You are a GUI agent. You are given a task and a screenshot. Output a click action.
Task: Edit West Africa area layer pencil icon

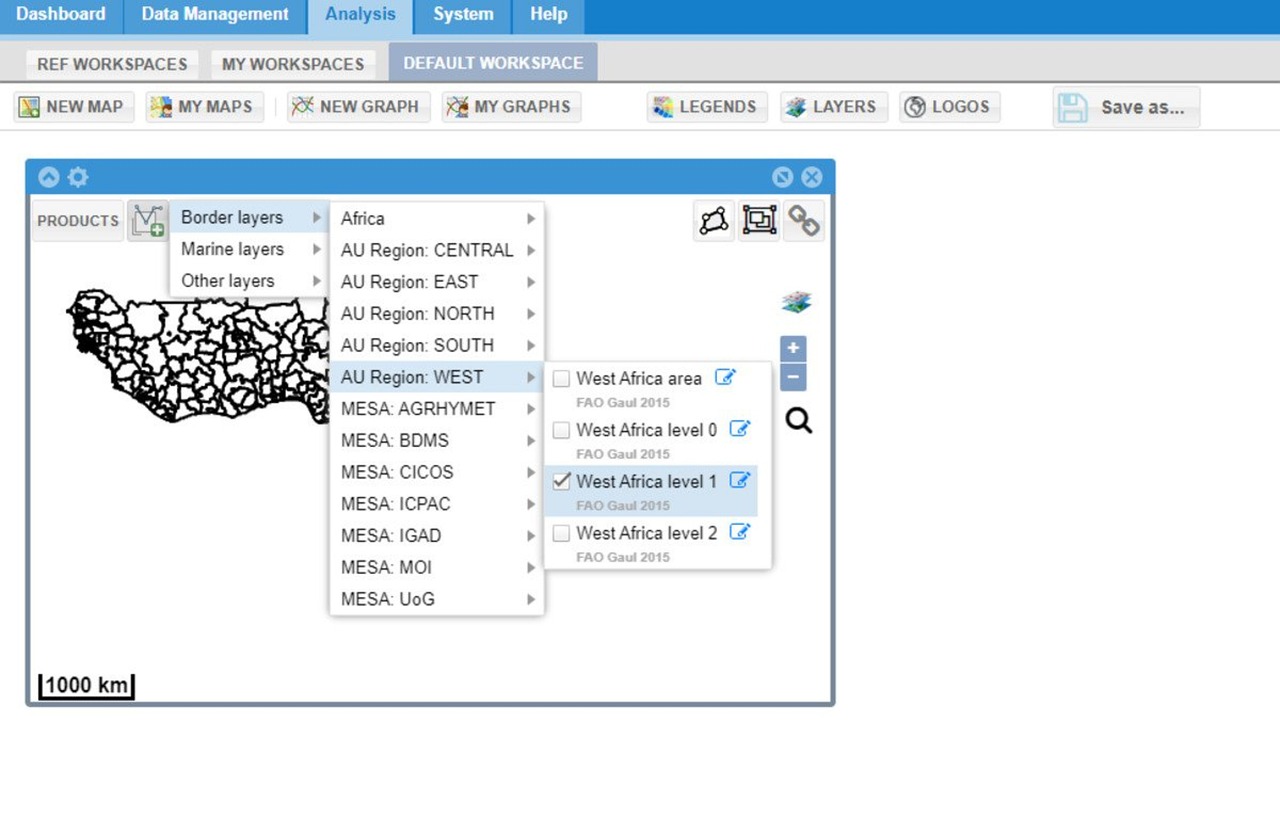click(x=725, y=377)
